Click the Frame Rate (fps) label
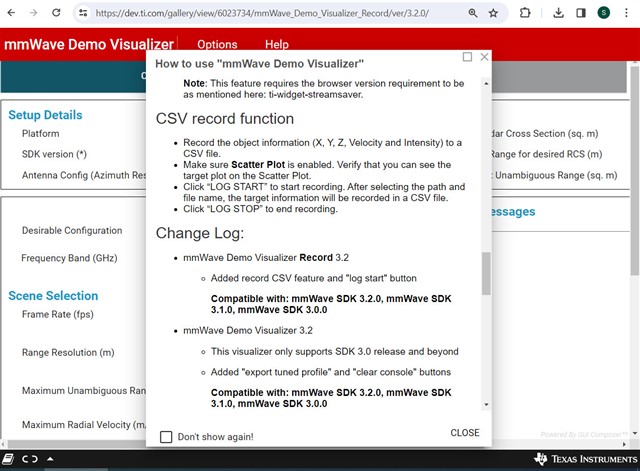 (x=58, y=314)
